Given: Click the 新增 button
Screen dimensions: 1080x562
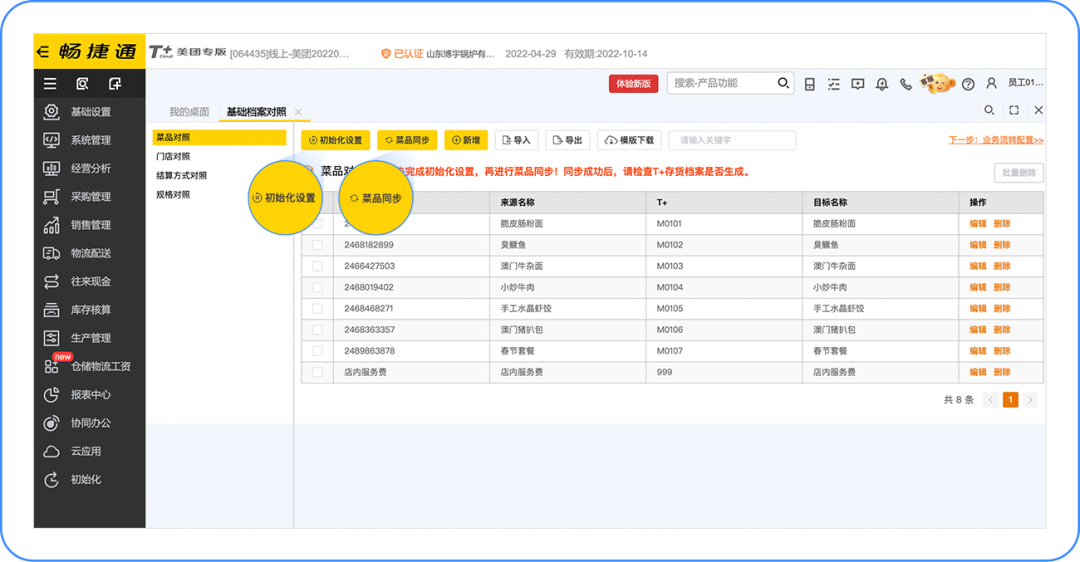Looking at the screenshot, I should coord(465,141).
